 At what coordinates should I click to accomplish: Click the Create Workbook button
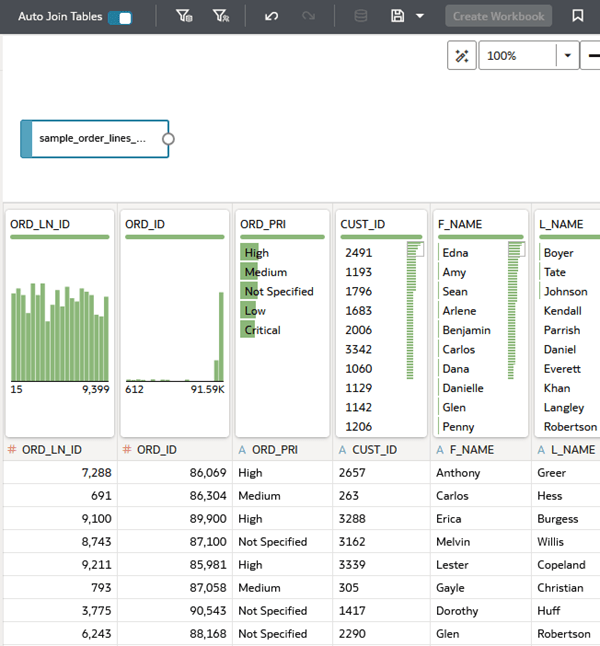coord(499,16)
